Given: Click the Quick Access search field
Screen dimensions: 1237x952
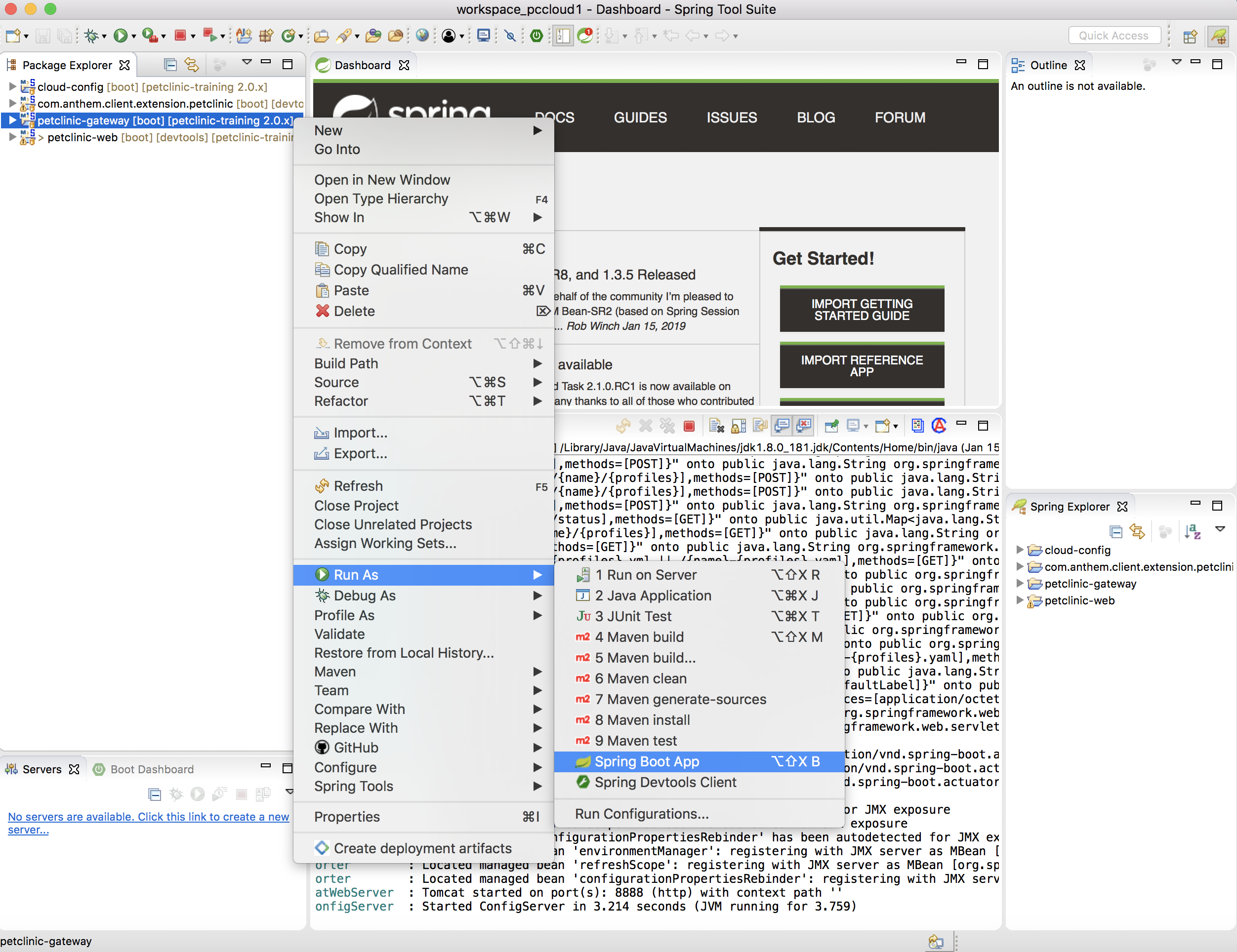Looking at the screenshot, I should pos(1113,36).
